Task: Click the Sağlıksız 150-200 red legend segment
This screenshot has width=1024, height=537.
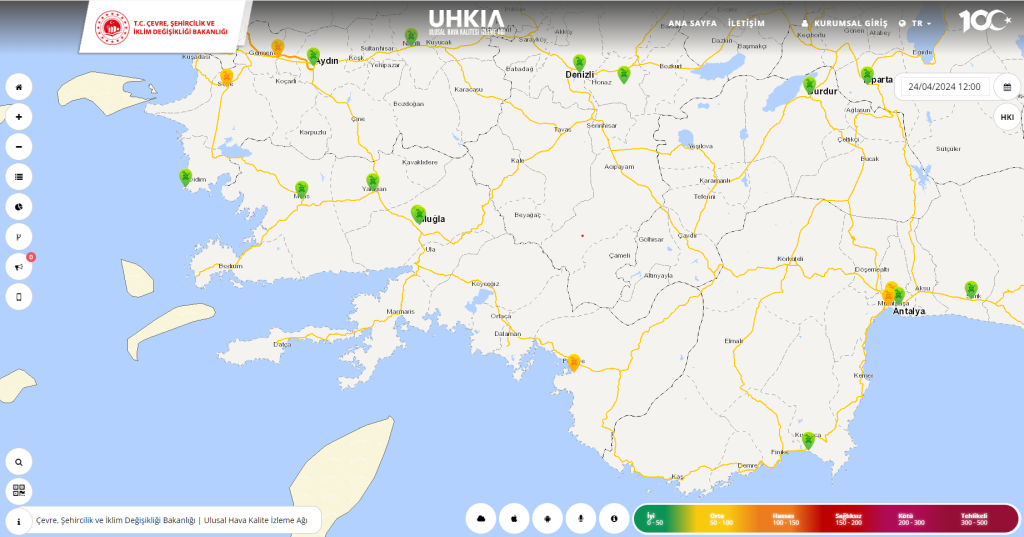Action: point(848,519)
